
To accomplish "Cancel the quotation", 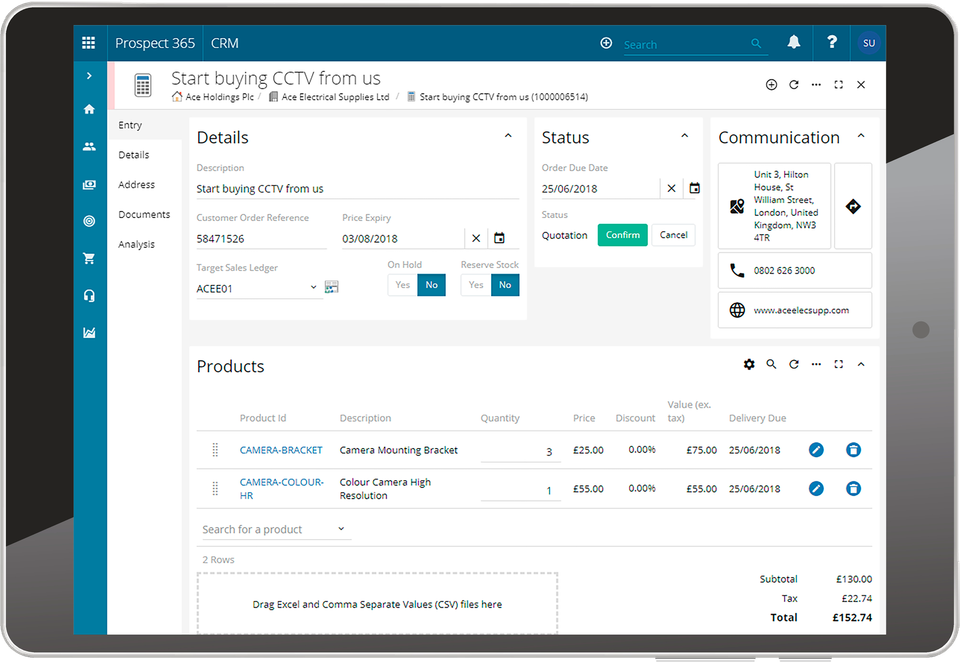I will coord(673,235).
